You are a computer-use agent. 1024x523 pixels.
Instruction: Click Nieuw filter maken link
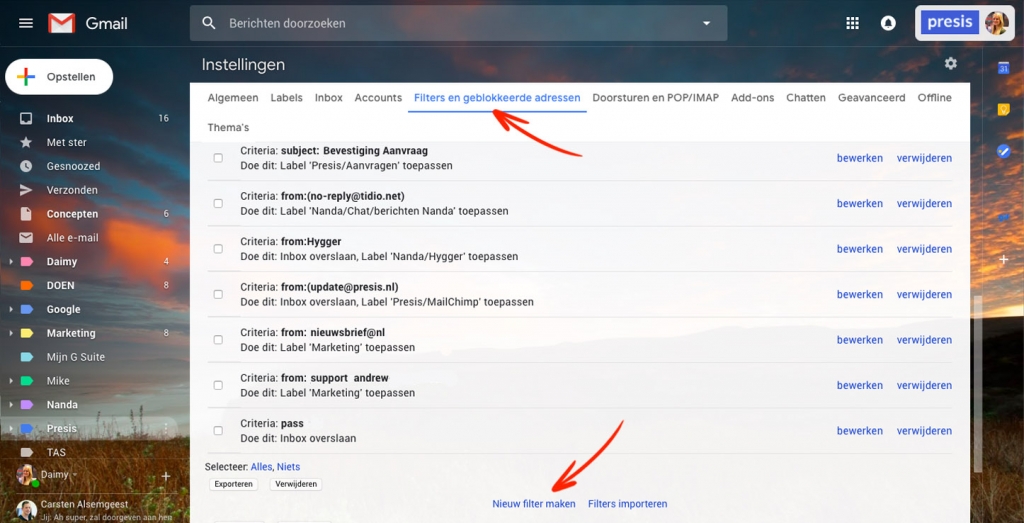(534, 504)
